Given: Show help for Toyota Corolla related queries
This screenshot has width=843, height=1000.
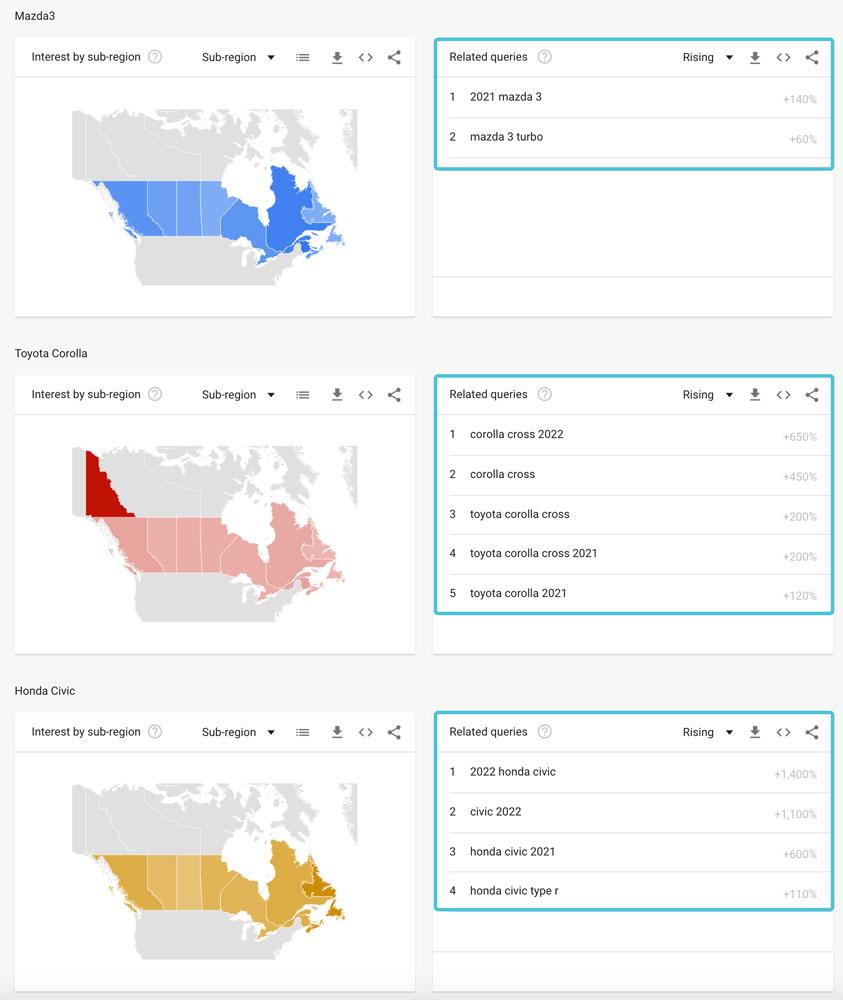Looking at the screenshot, I should (544, 394).
